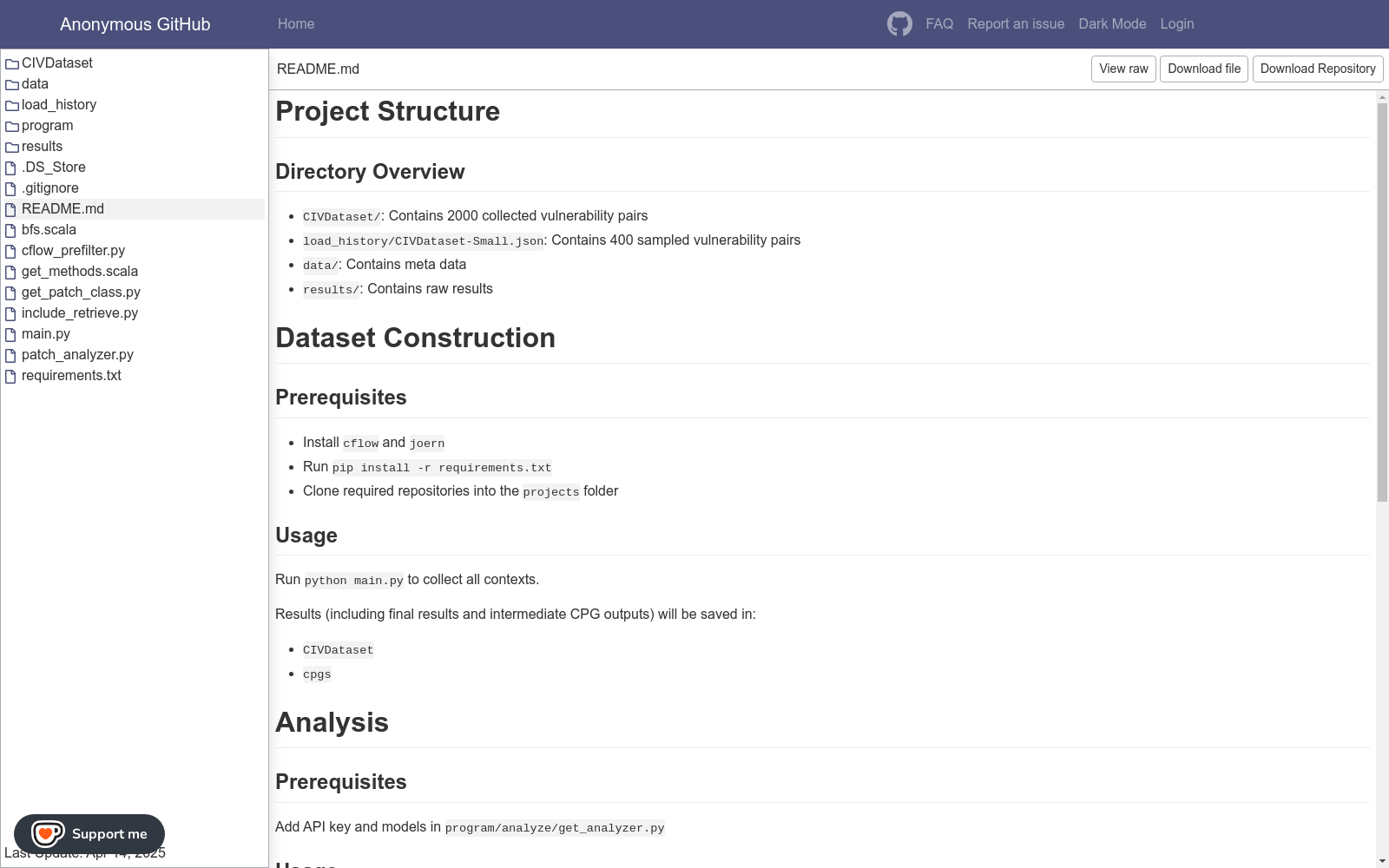
Task: Expand the program folder
Action: click(47, 125)
